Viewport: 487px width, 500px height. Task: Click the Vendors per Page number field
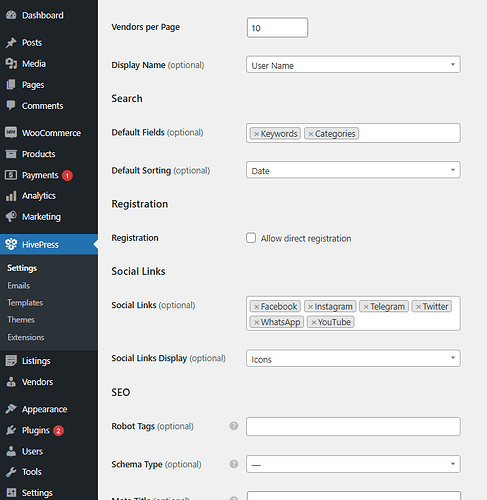(x=277, y=28)
